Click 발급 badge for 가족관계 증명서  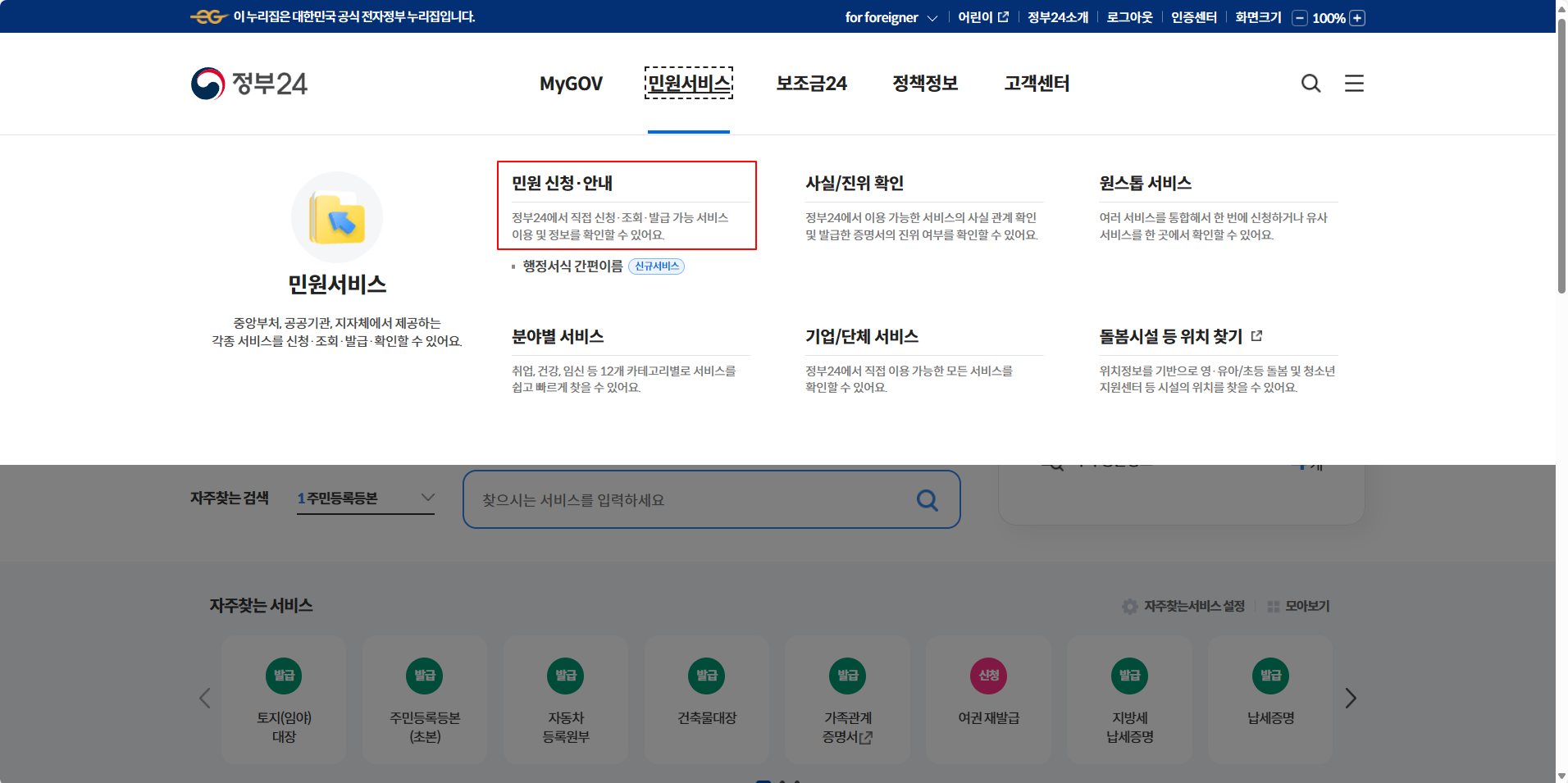point(848,676)
